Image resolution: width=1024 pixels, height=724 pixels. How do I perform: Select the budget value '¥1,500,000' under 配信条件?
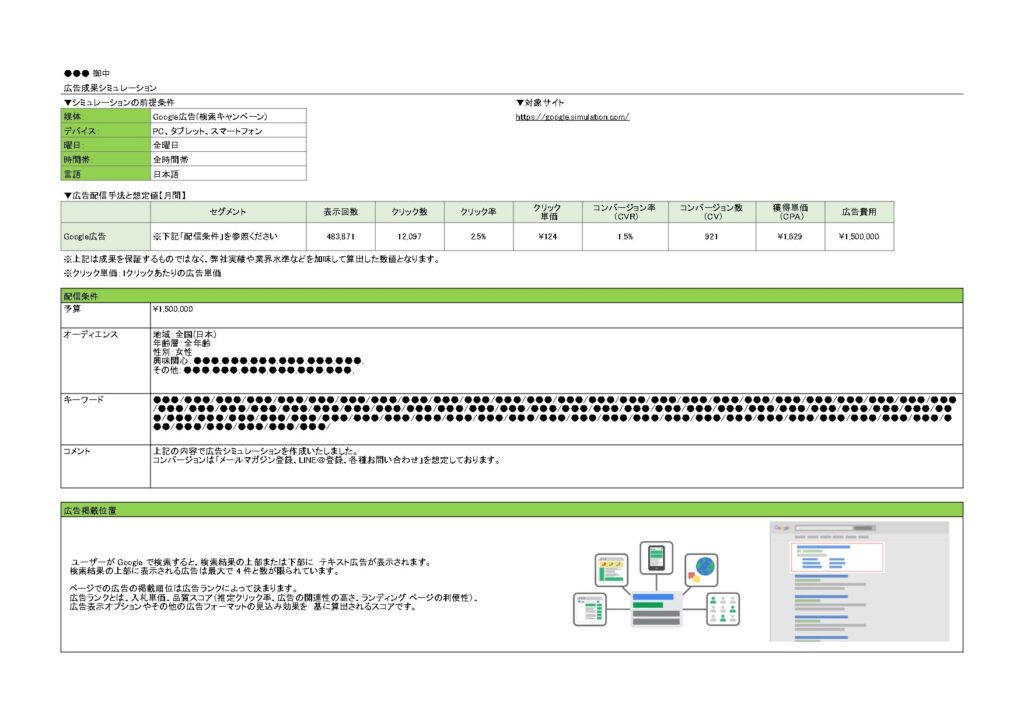(172, 309)
